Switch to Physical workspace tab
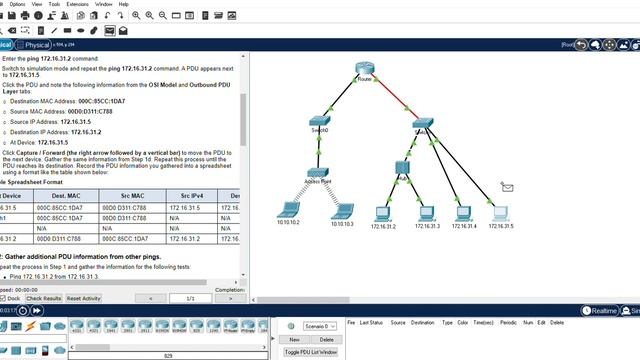Viewport: 640px width, 360px height. (x=33, y=45)
